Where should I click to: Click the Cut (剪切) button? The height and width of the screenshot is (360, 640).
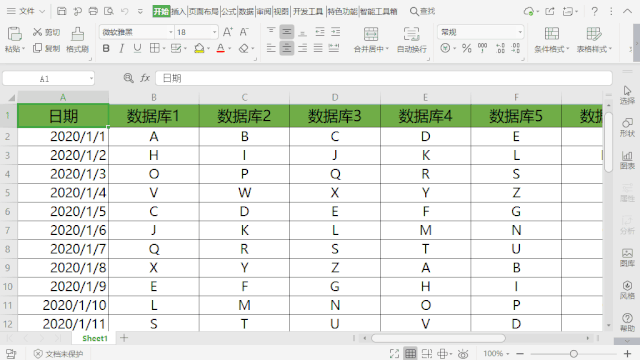[46, 32]
